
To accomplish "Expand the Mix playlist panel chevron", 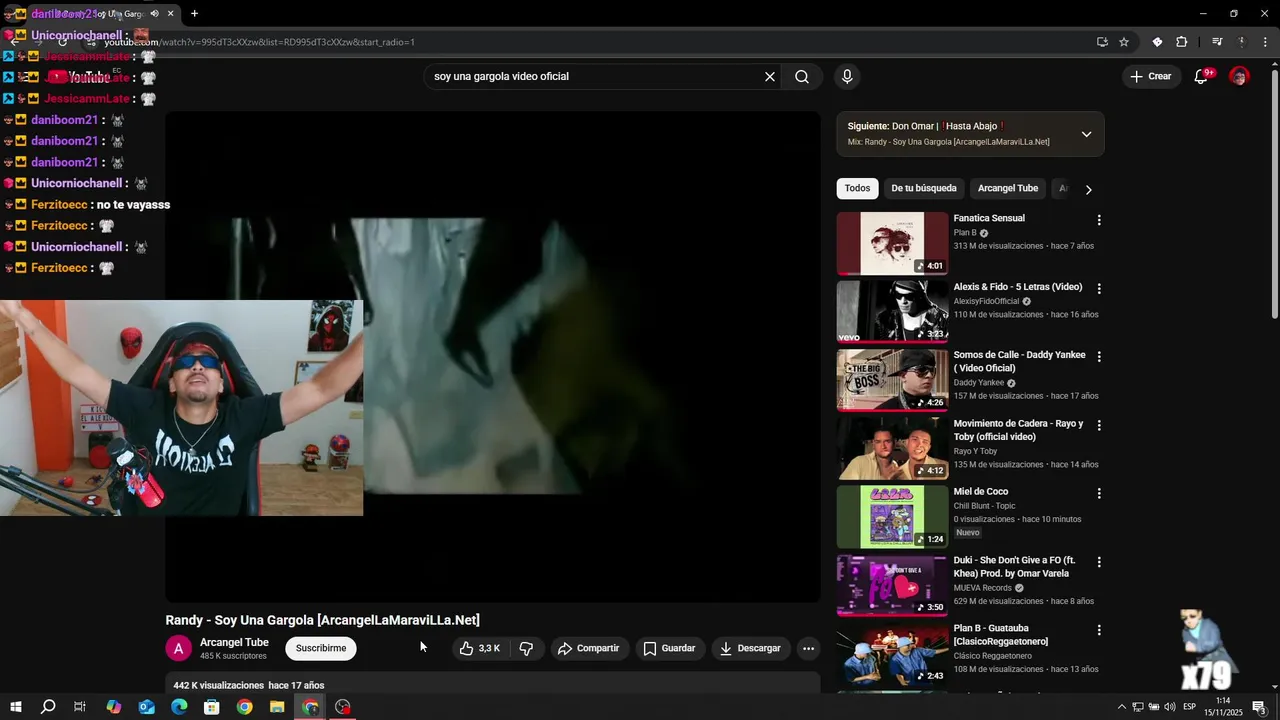I will [1086, 134].
